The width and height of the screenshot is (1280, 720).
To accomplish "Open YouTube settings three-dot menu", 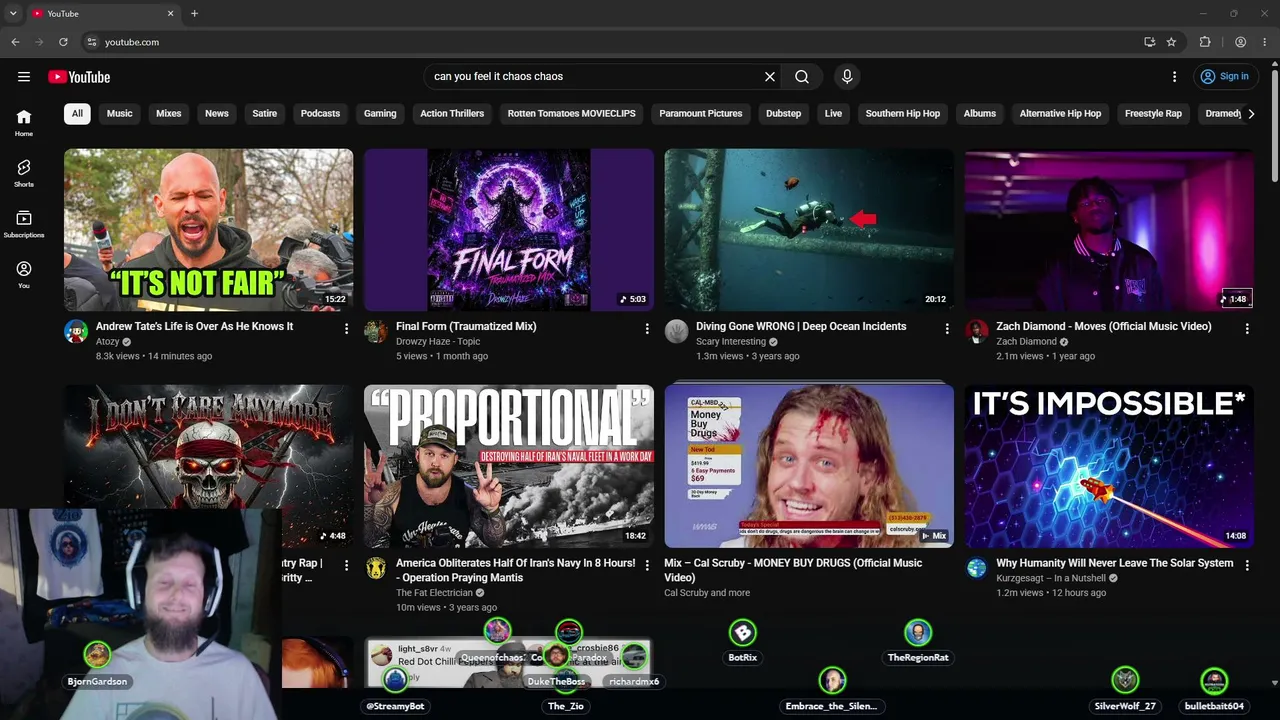I will coord(1175,77).
